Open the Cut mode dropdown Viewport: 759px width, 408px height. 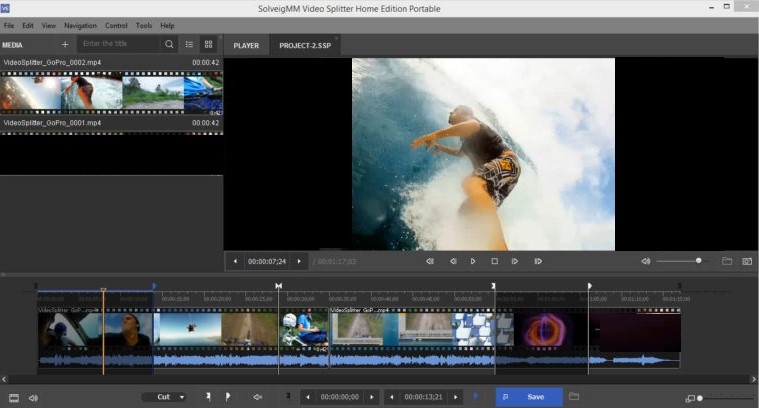point(164,397)
